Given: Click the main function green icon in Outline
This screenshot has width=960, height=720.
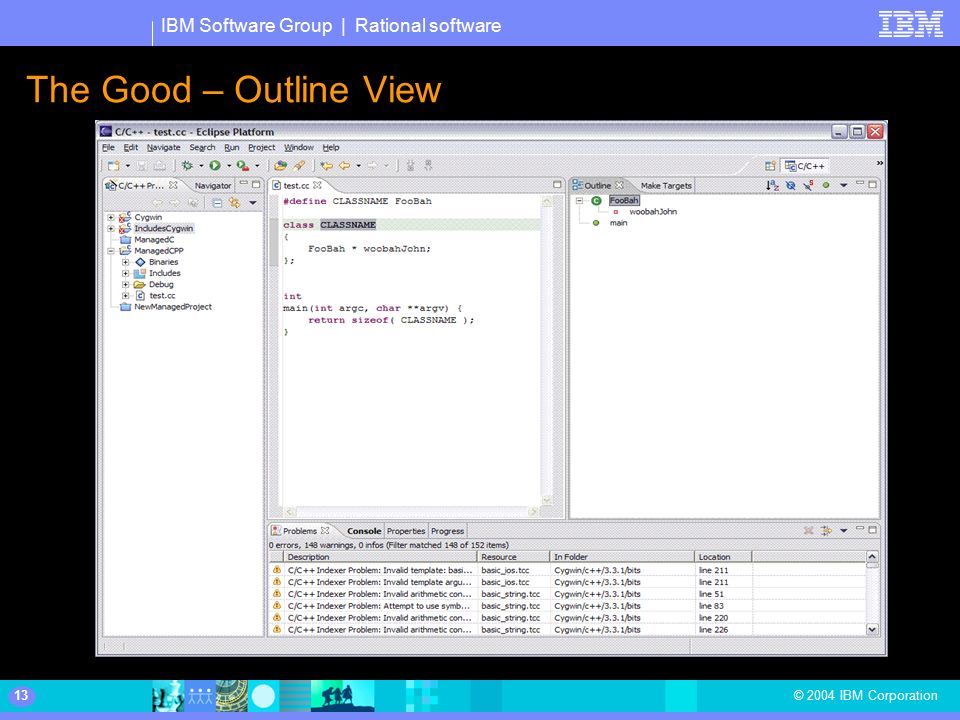Looking at the screenshot, I should (596, 223).
